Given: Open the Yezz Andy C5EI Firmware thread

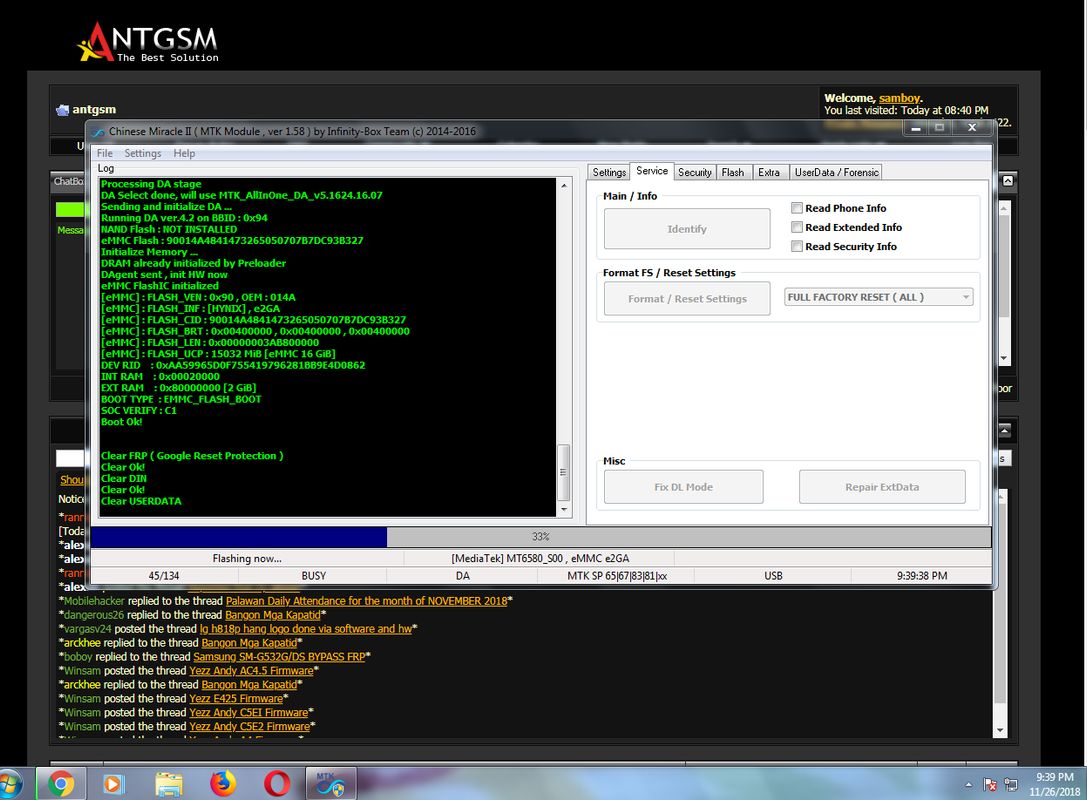Looking at the screenshot, I should pyautogui.click(x=249, y=712).
